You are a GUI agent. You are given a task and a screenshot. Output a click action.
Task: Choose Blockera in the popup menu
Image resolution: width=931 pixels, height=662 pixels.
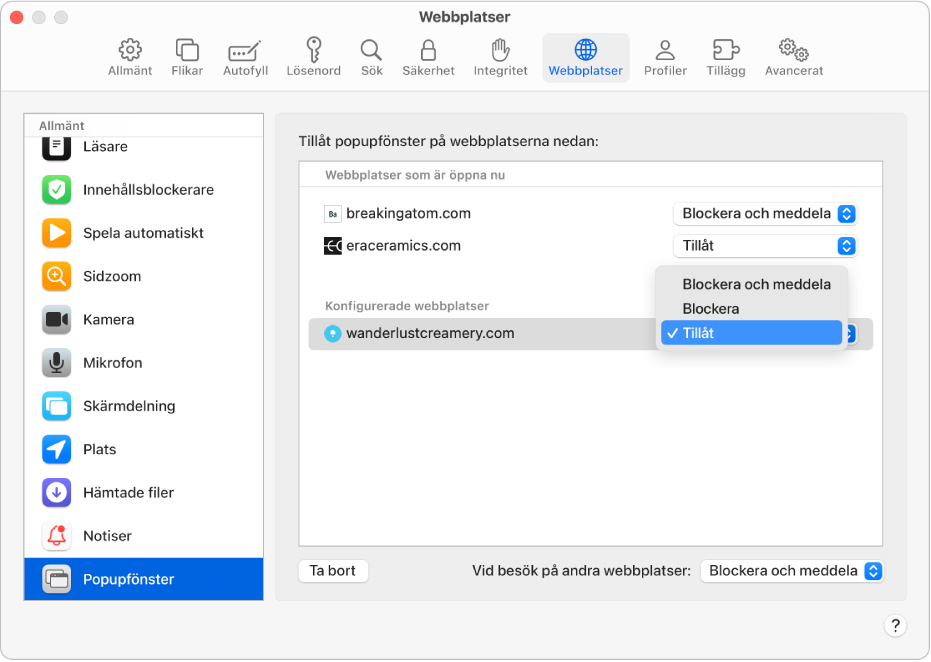(x=711, y=309)
